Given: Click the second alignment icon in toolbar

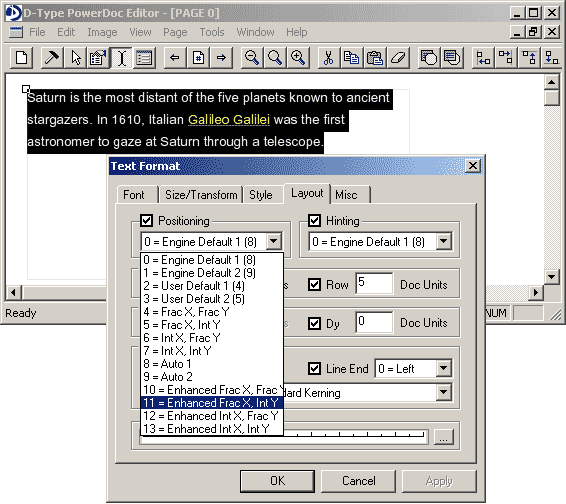Looking at the screenshot, I should tap(506, 58).
